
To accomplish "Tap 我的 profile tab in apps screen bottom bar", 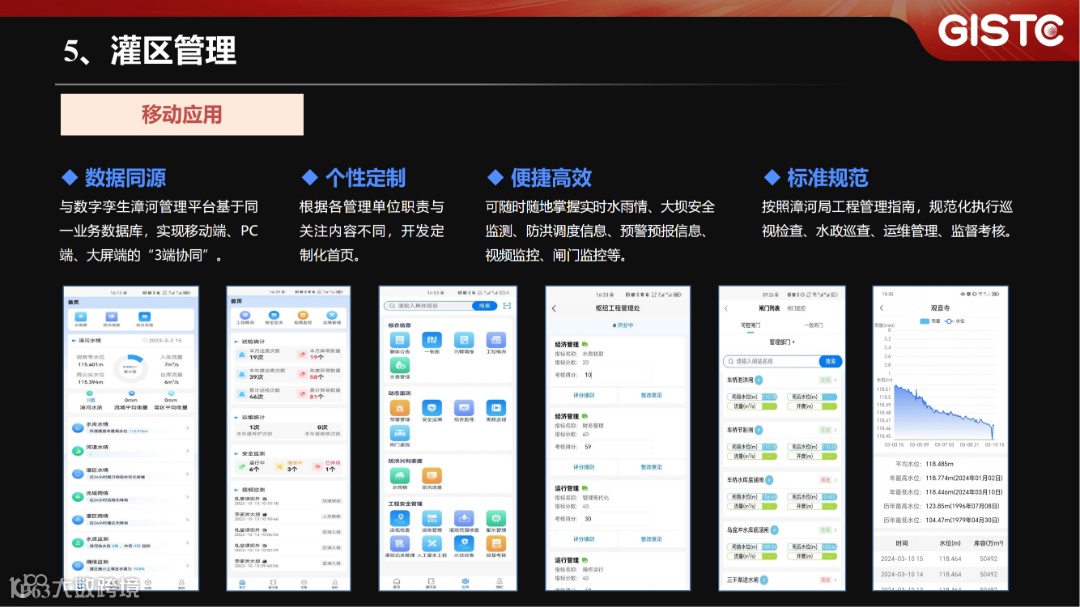I will click(499, 583).
